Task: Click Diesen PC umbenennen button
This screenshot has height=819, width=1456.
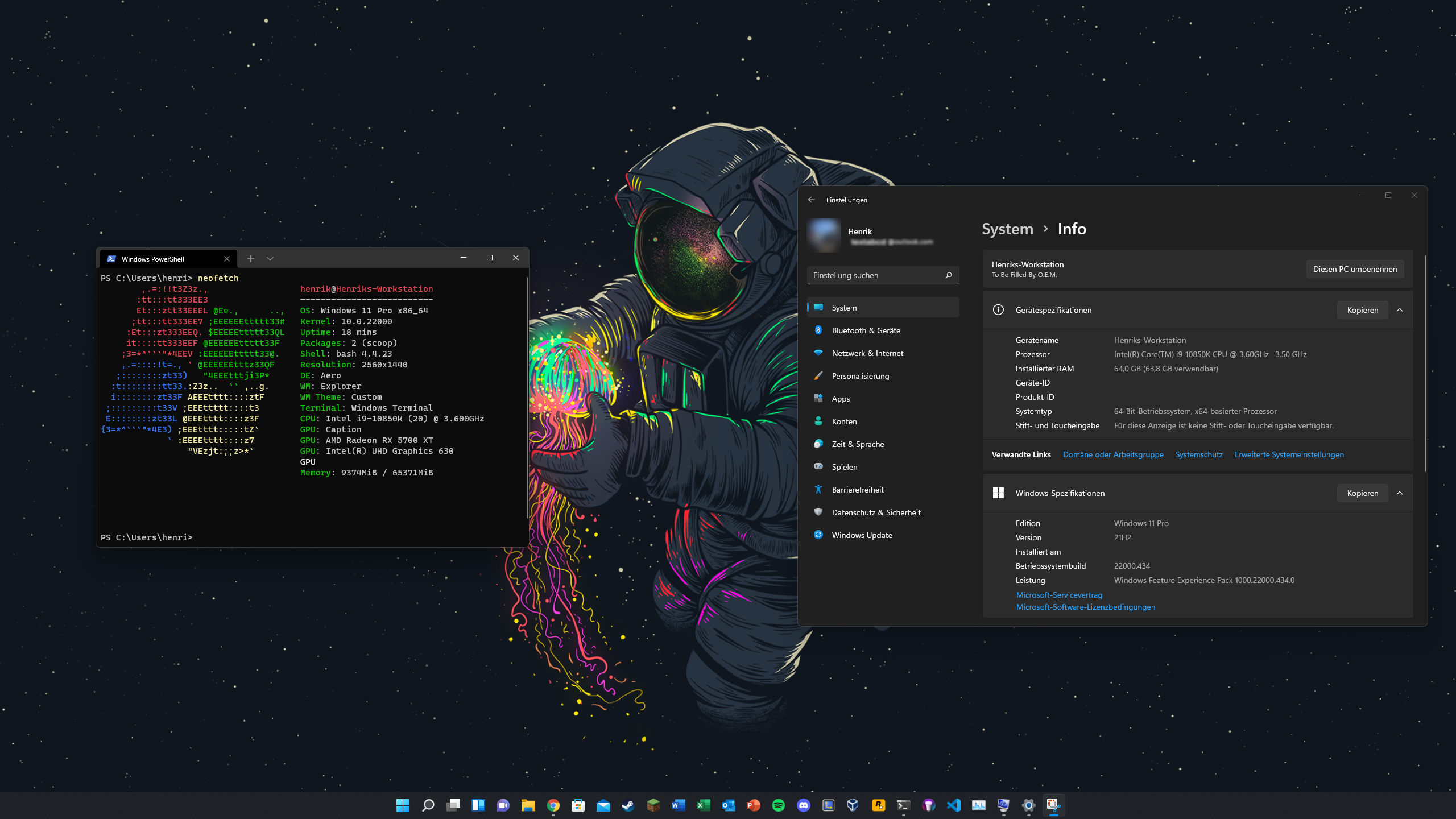Action: (x=1355, y=269)
